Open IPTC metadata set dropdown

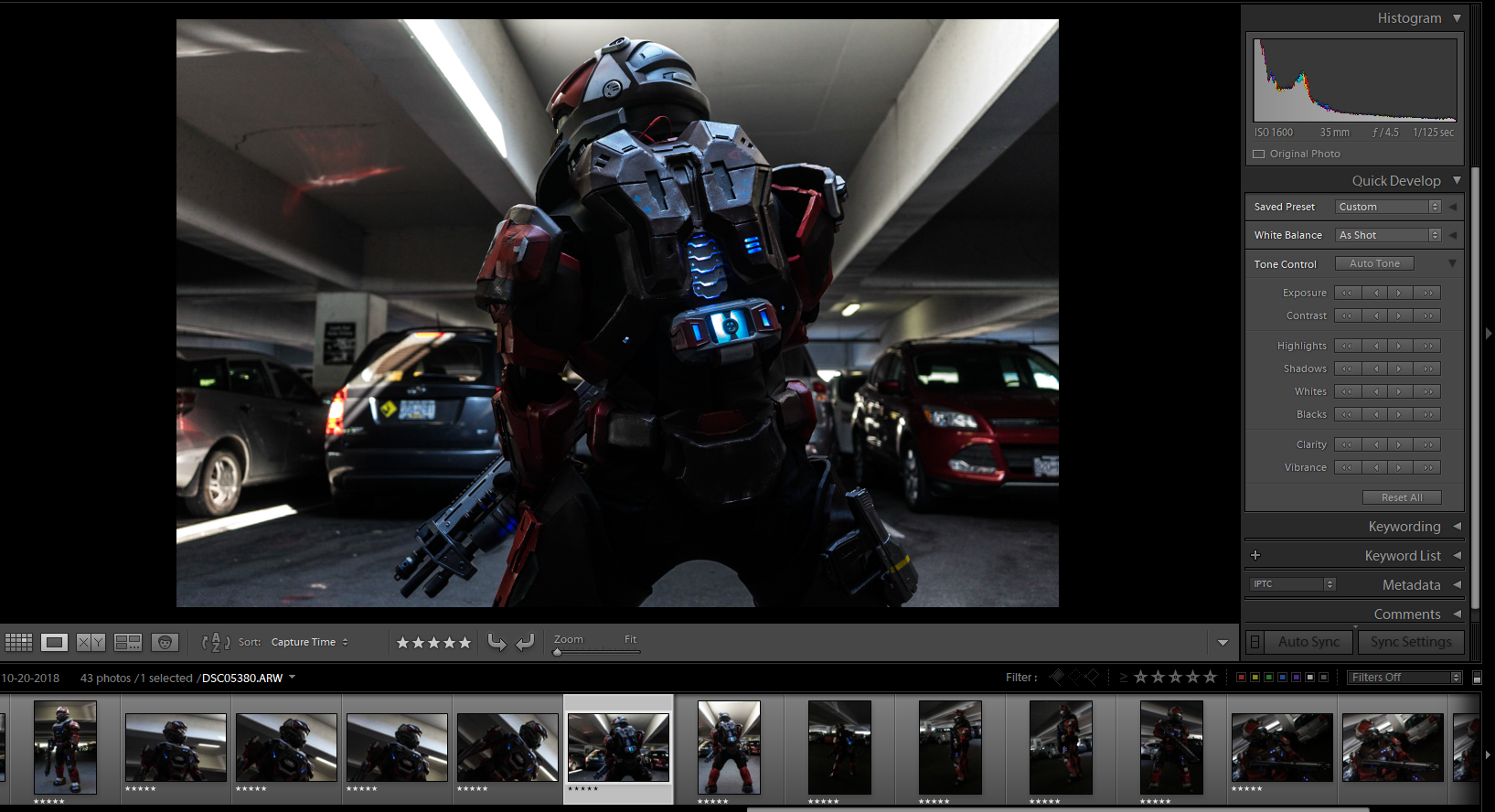[x=1293, y=583]
